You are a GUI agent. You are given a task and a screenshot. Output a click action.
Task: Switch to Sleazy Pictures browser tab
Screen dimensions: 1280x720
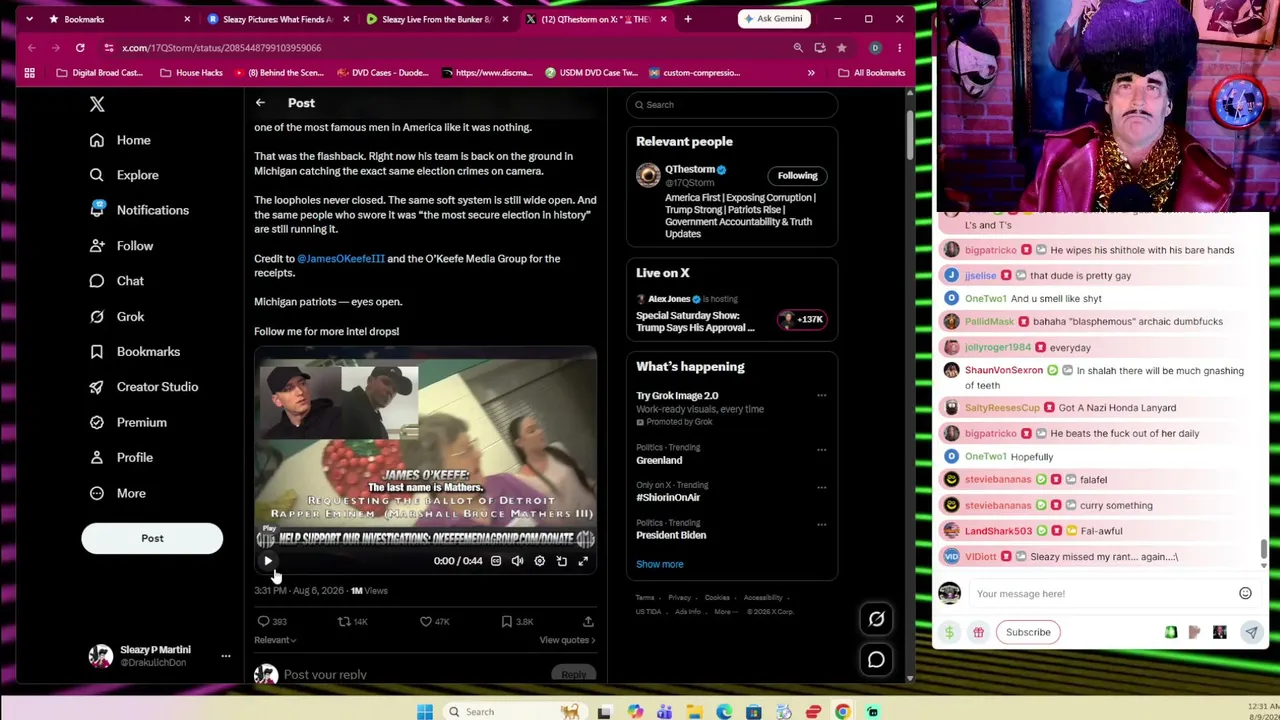(278, 19)
